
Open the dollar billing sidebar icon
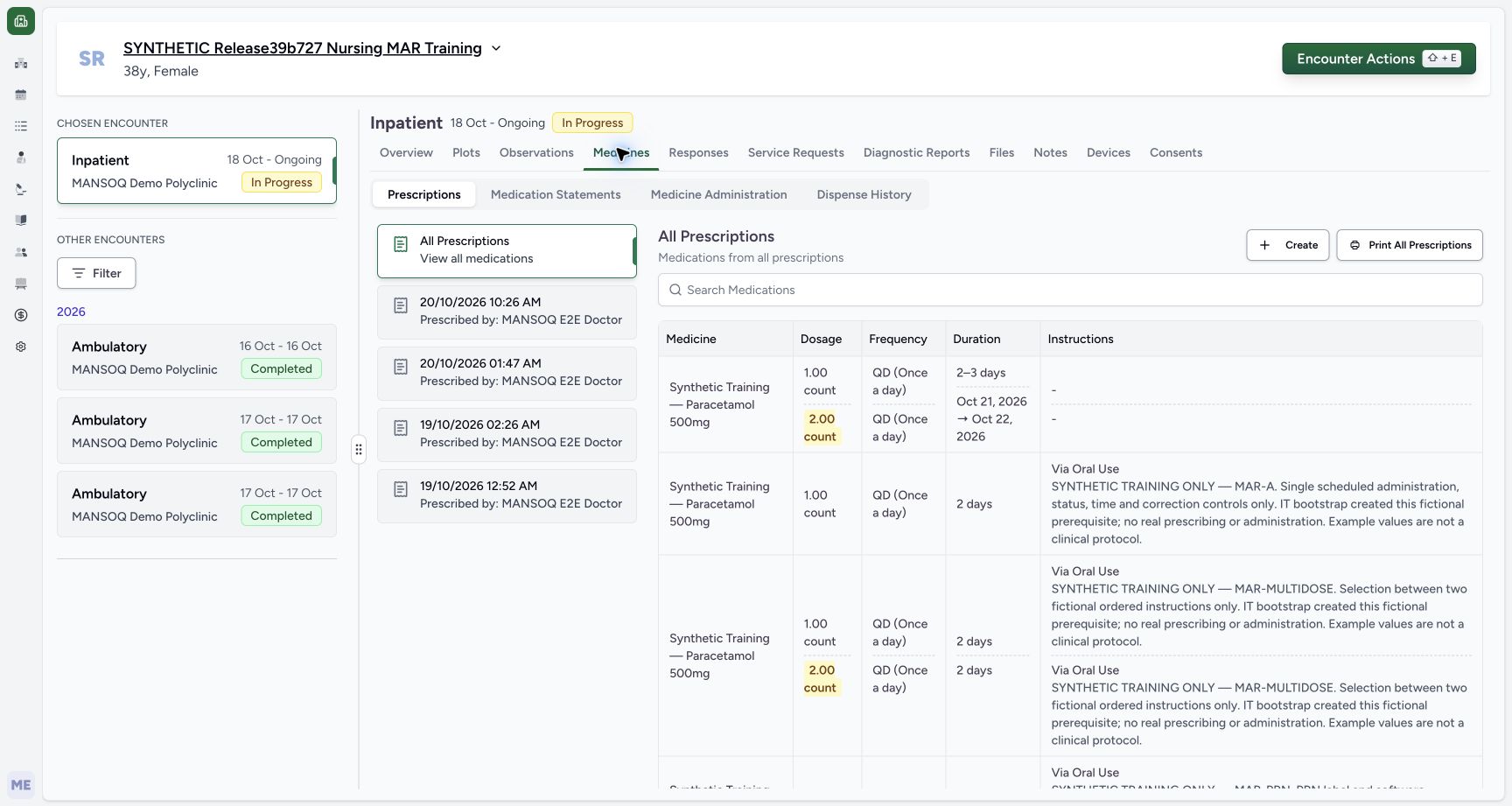coord(21,315)
